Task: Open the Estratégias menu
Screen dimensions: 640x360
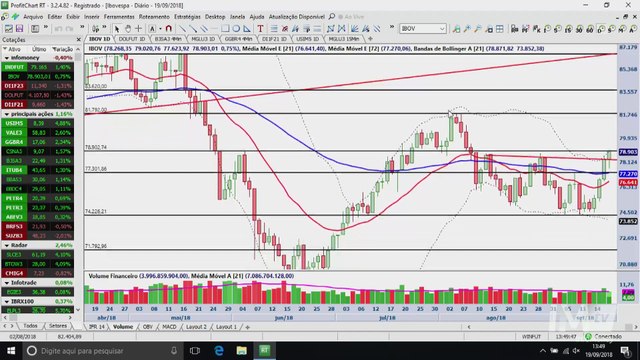Action: coord(187,17)
